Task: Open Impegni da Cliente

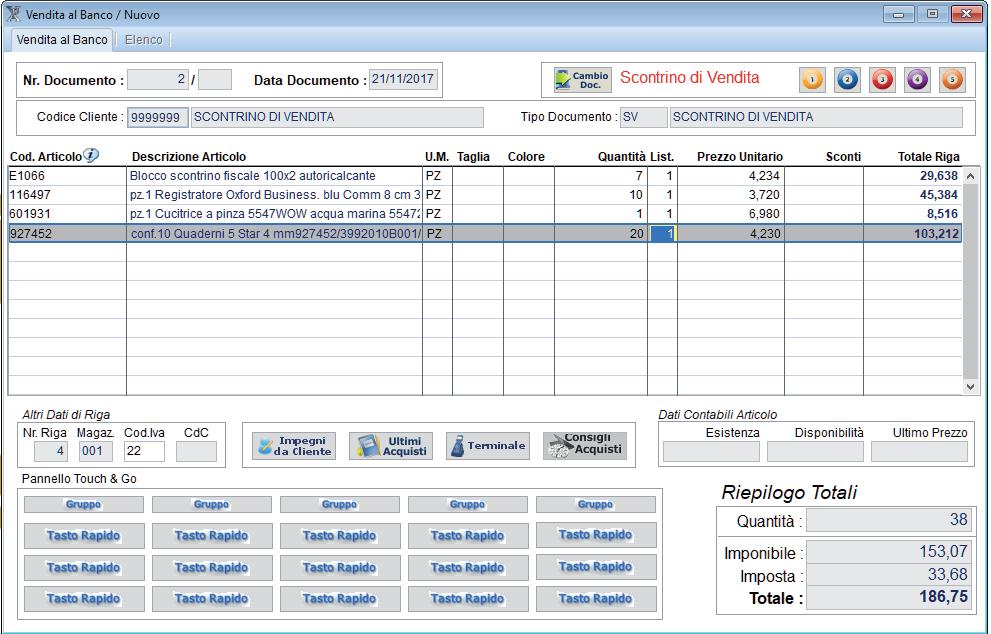Action: click(294, 446)
